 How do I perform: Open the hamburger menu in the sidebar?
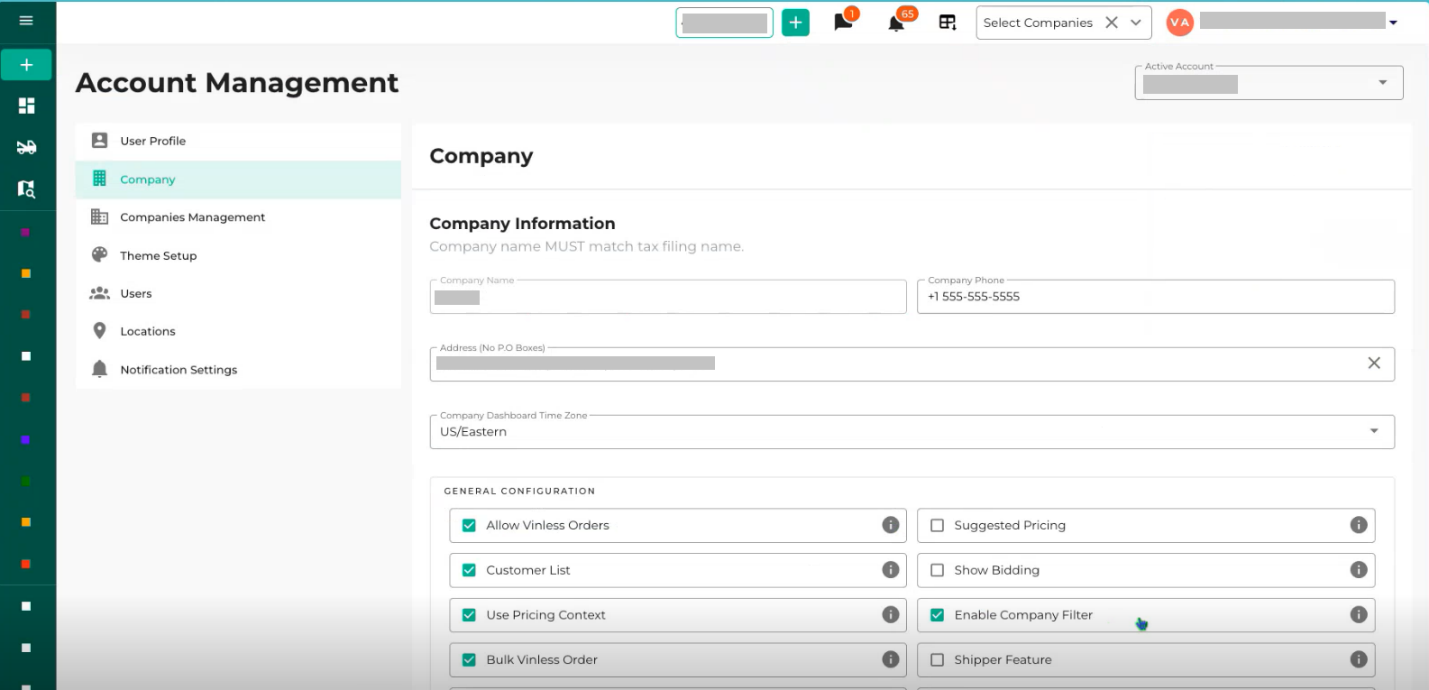pyautogui.click(x=26, y=20)
